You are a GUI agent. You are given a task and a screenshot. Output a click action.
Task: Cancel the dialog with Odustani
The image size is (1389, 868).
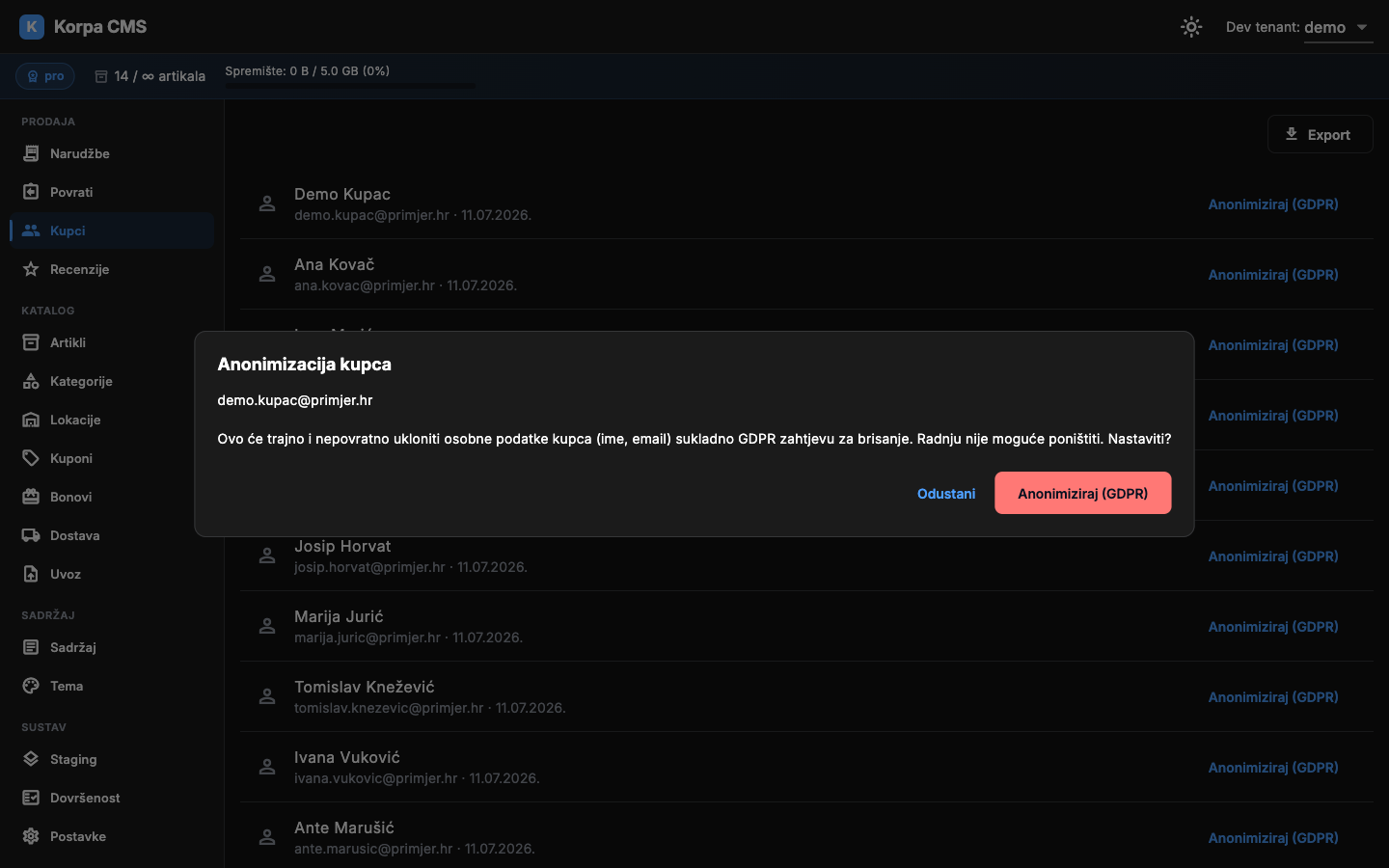click(x=946, y=494)
